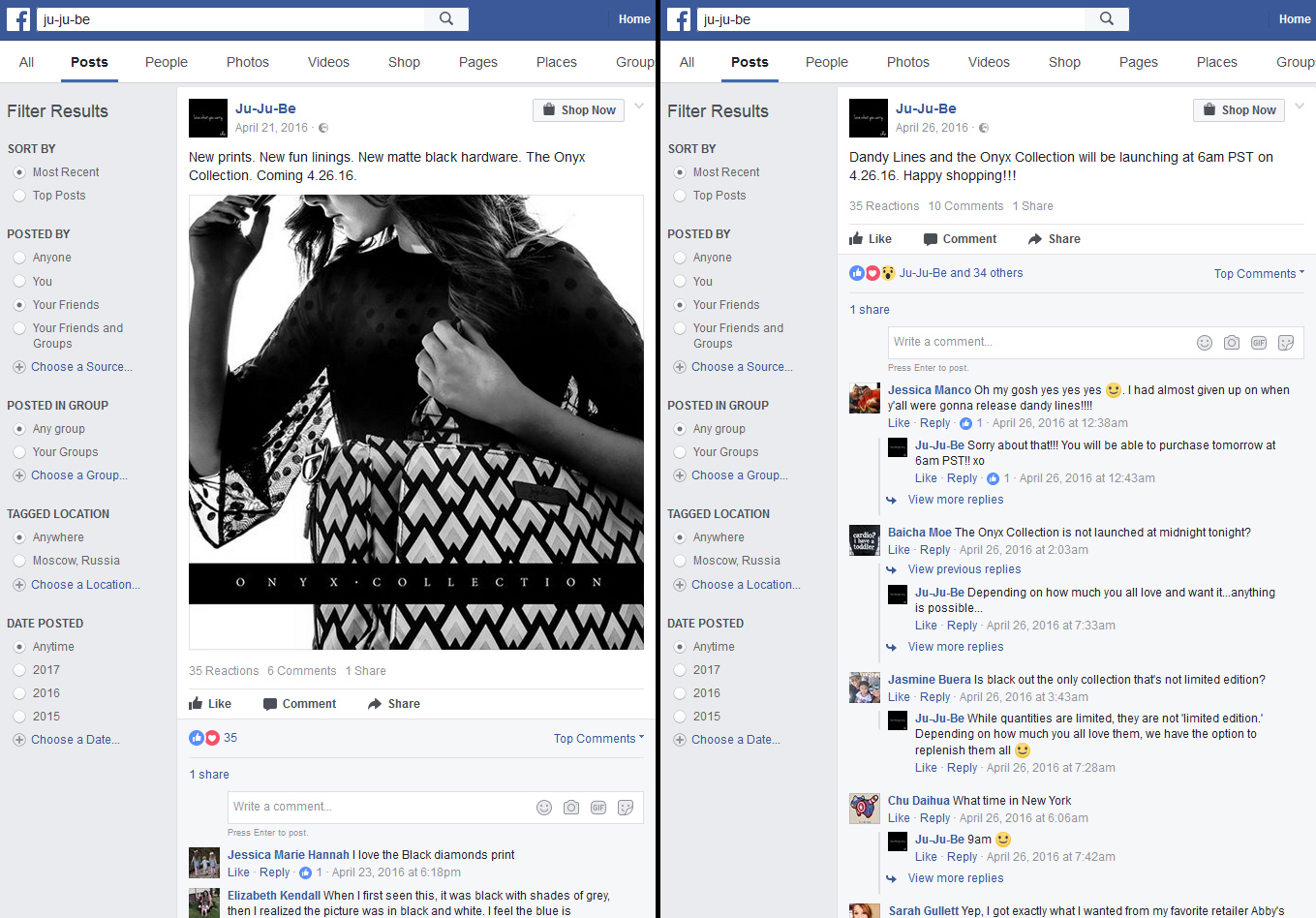Viewport: 1316px width, 918px height.
Task: Click reaction icons beside 'Ju-Ju-Be and 34 others'
Action: point(872,273)
